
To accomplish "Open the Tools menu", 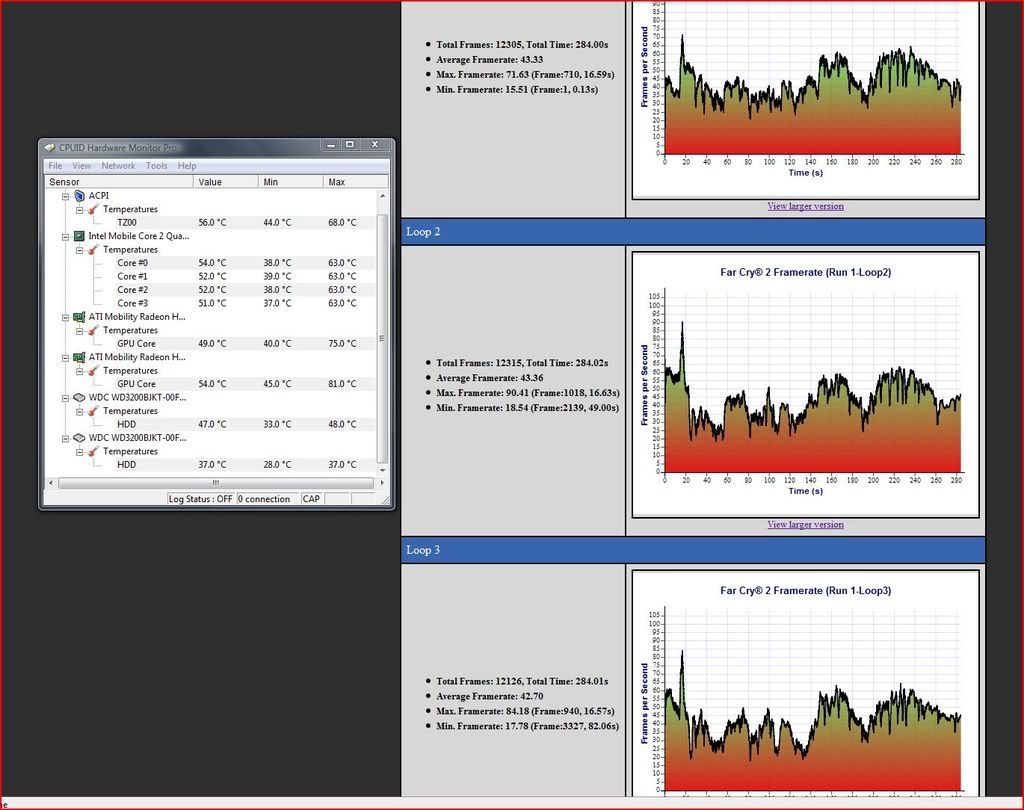I will (156, 166).
